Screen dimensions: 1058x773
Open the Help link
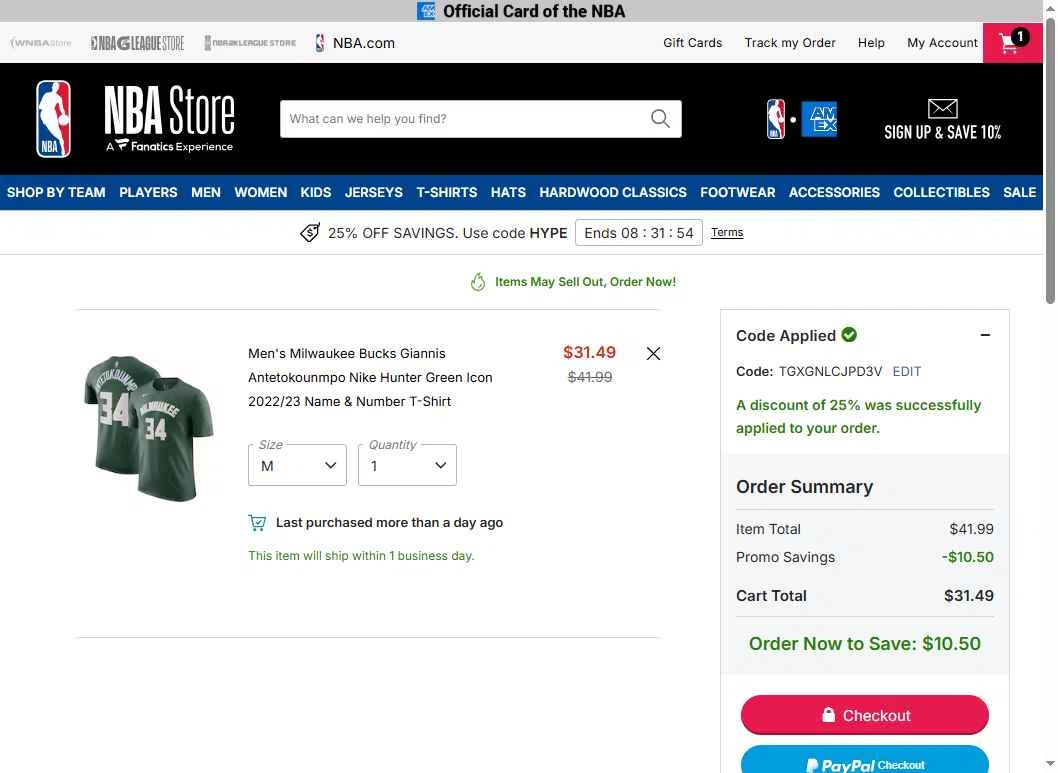pyautogui.click(x=871, y=42)
